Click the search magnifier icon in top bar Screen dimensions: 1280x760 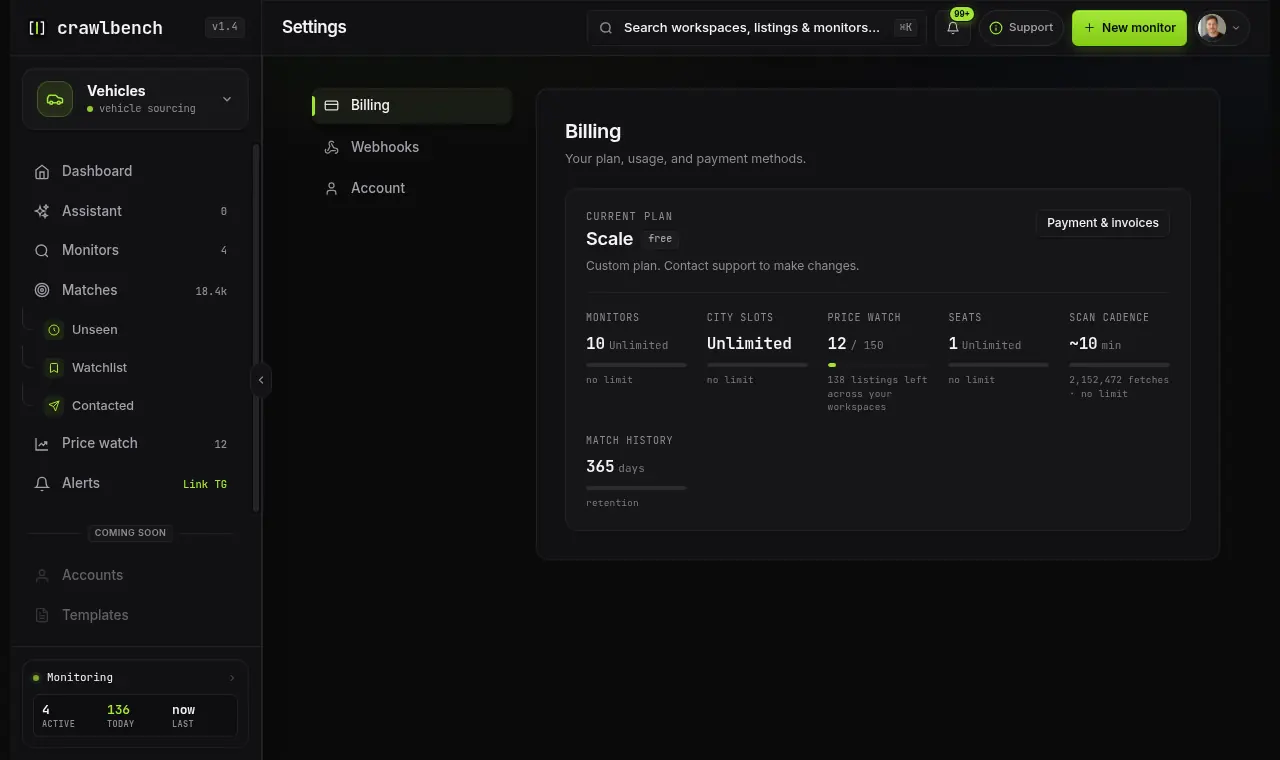pos(606,28)
